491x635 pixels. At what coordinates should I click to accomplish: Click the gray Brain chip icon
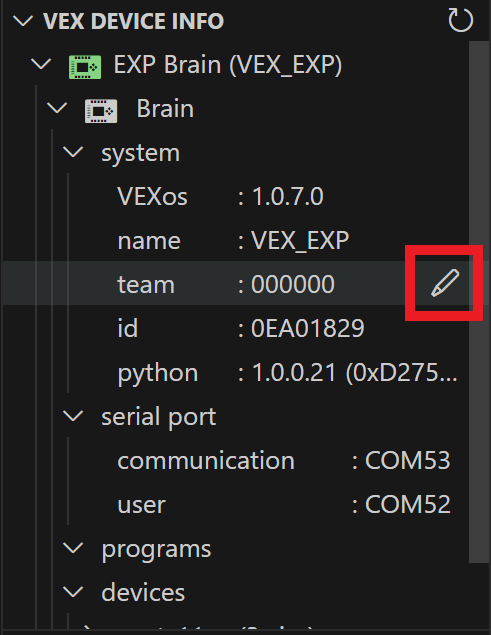tap(101, 111)
